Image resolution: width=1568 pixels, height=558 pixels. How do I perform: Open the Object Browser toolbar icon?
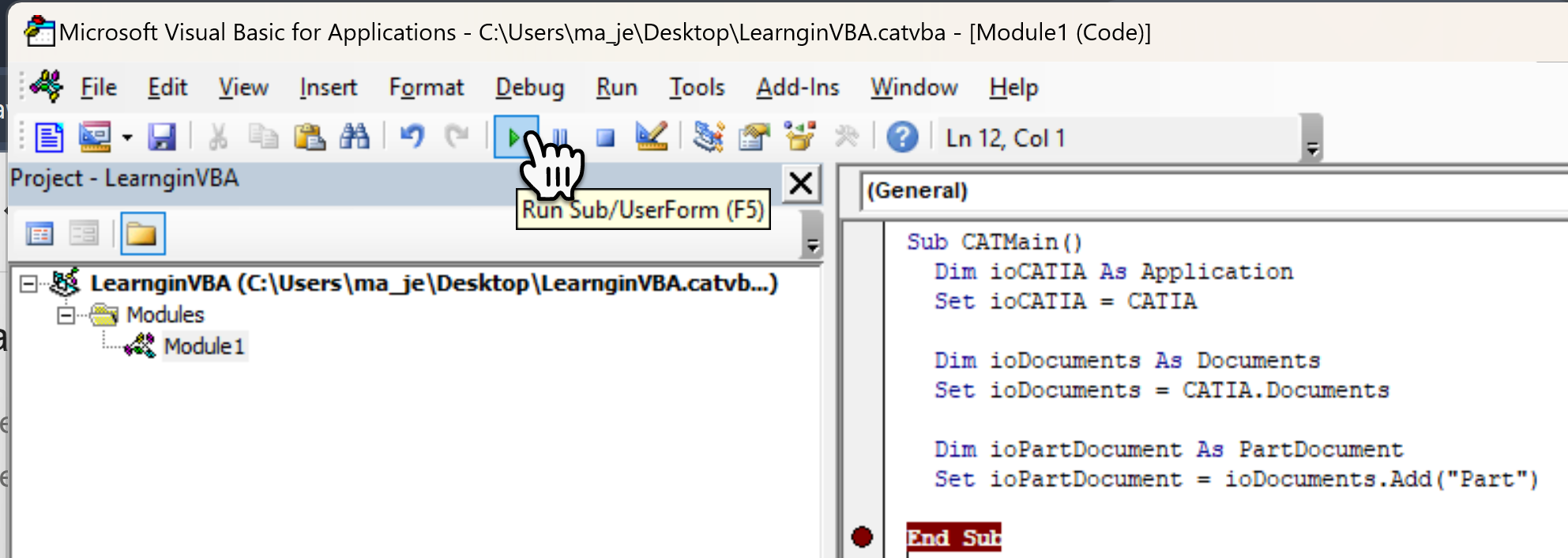click(x=799, y=137)
